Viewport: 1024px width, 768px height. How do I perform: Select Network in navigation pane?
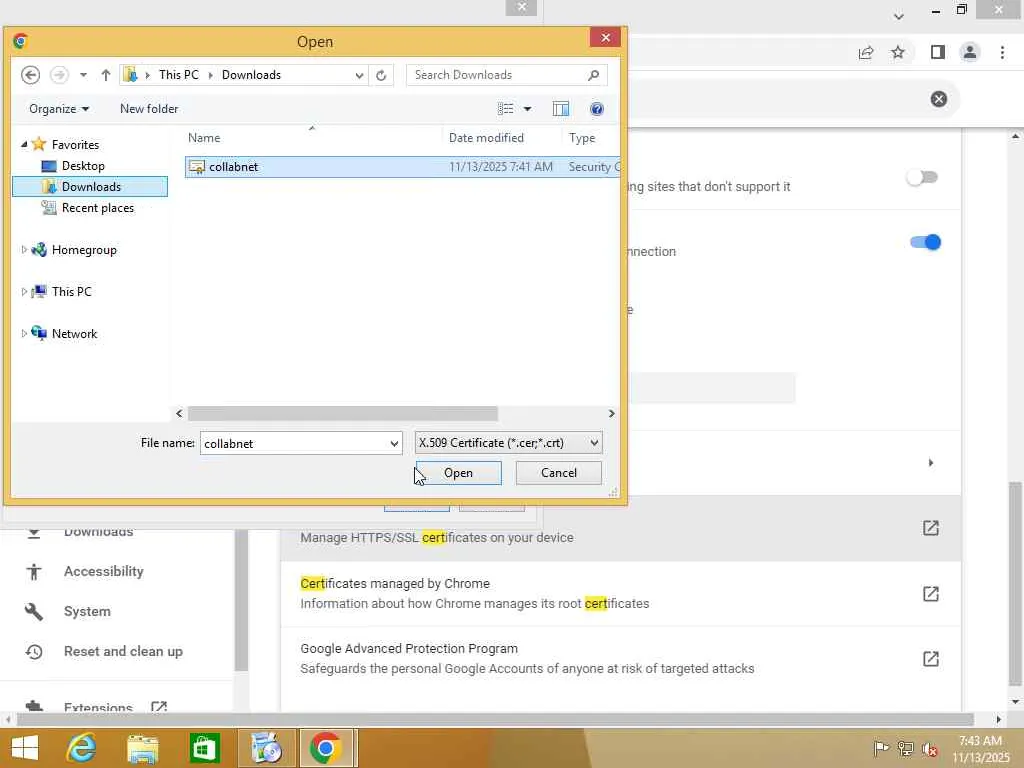pos(74,334)
